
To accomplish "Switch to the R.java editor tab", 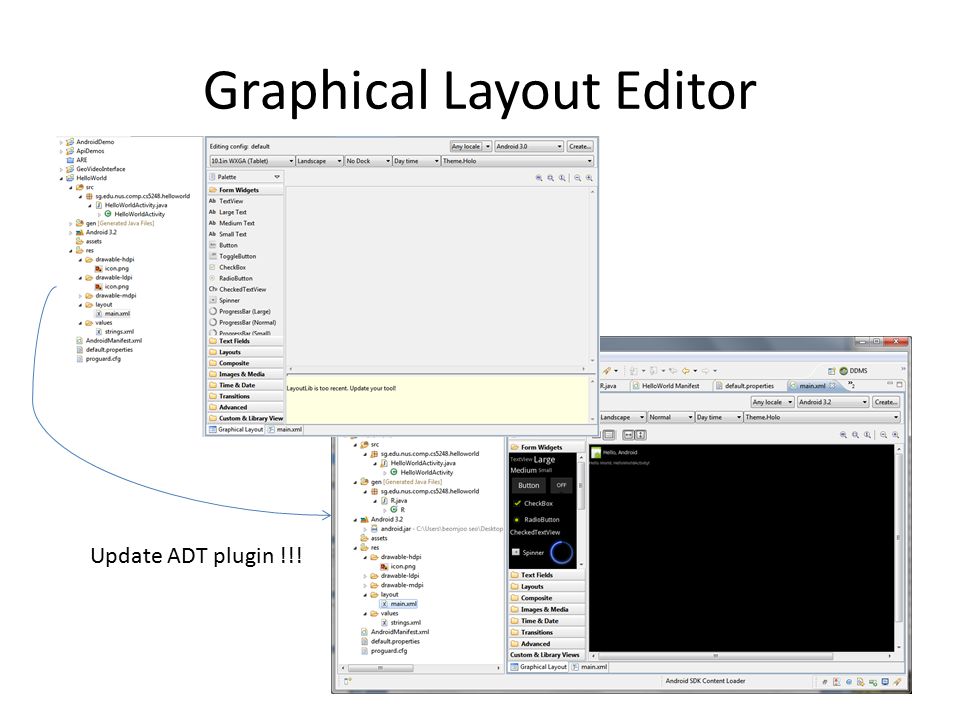I will click(x=608, y=386).
